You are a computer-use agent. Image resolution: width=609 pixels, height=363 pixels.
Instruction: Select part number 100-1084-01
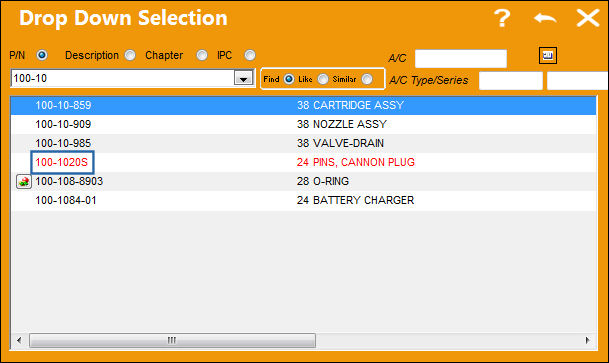[x=66, y=200]
